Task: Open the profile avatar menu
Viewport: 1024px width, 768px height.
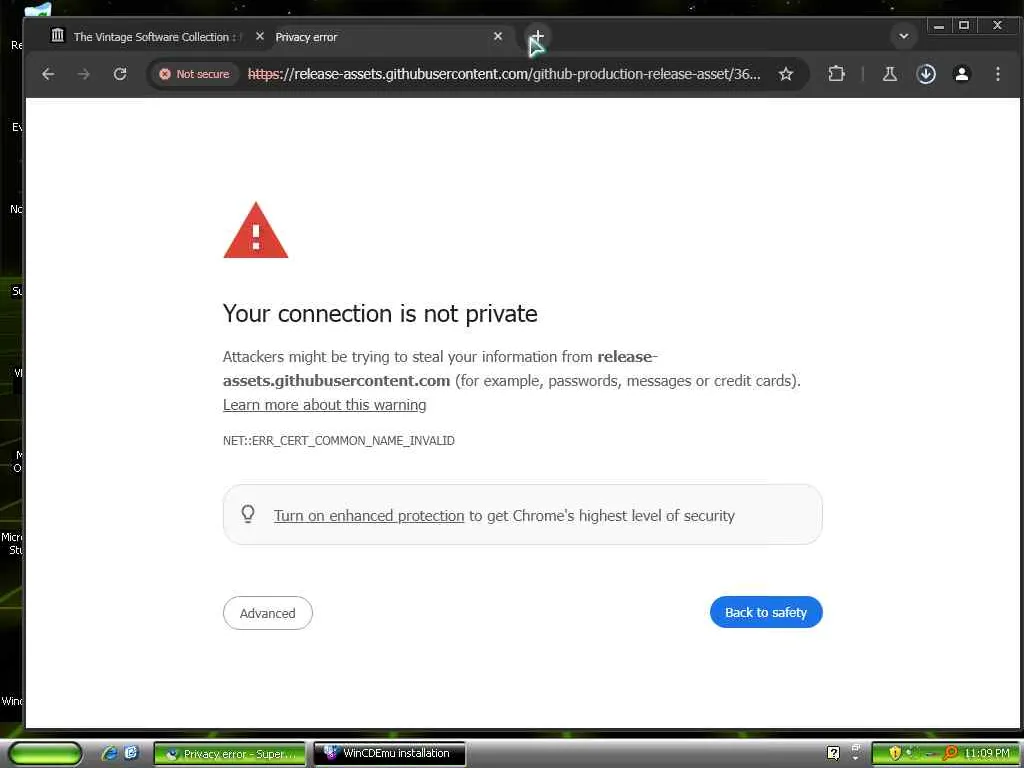Action: [961, 74]
